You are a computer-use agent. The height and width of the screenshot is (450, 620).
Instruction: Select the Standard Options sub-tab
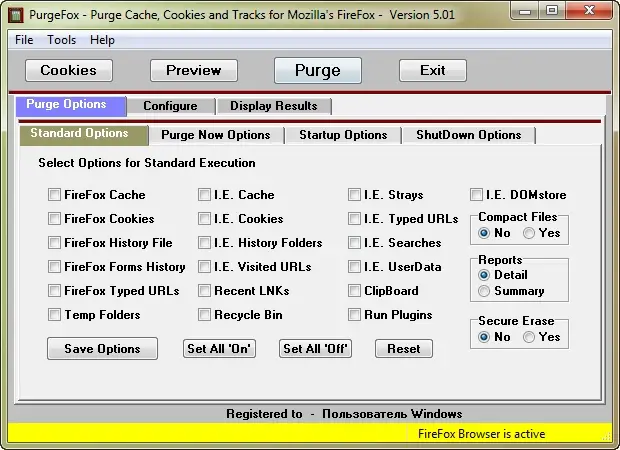[x=84, y=135]
